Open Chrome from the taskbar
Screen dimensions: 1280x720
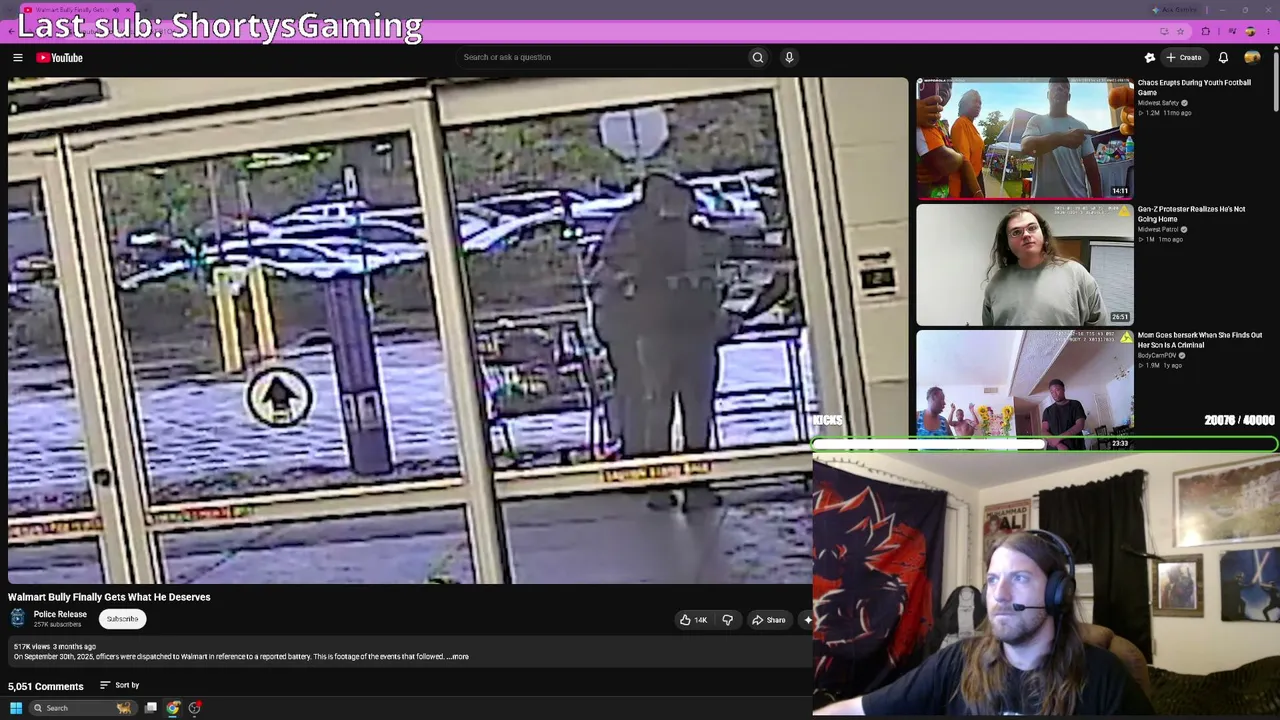coord(173,708)
